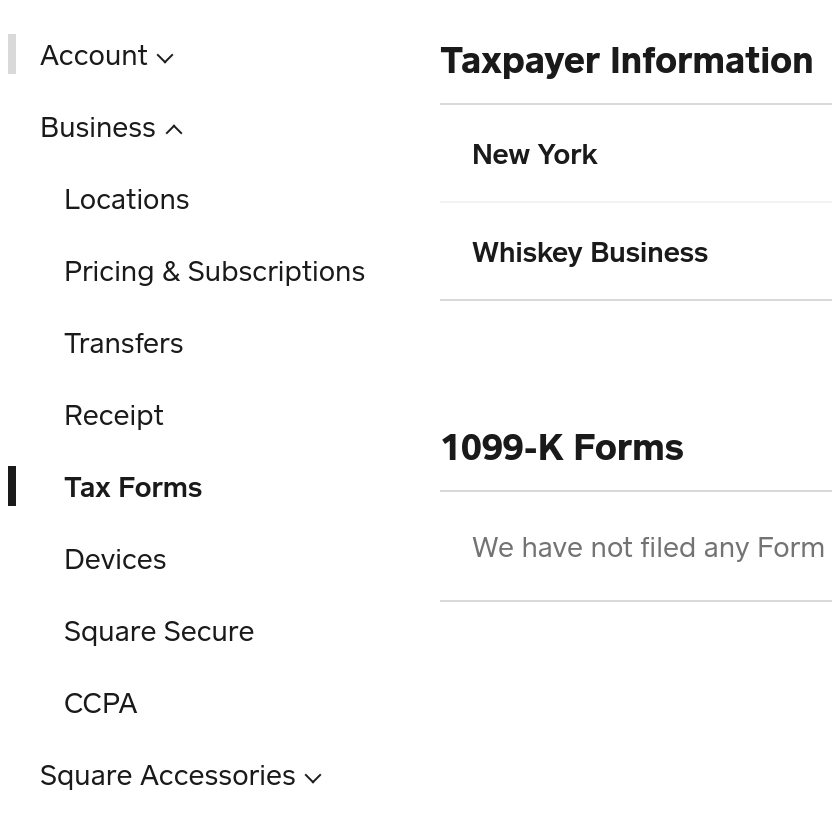Select the Receipt settings item
Image resolution: width=832 pixels, height=834 pixels.
tap(114, 416)
